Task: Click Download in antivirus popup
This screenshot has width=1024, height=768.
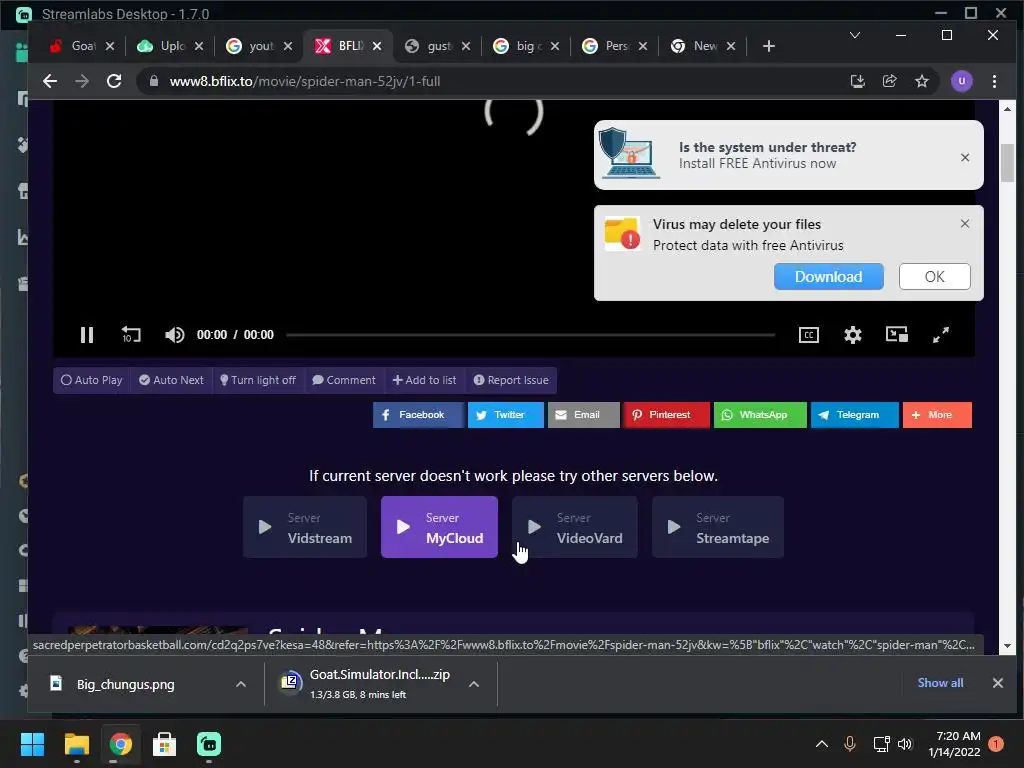Action: click(829, 277)
